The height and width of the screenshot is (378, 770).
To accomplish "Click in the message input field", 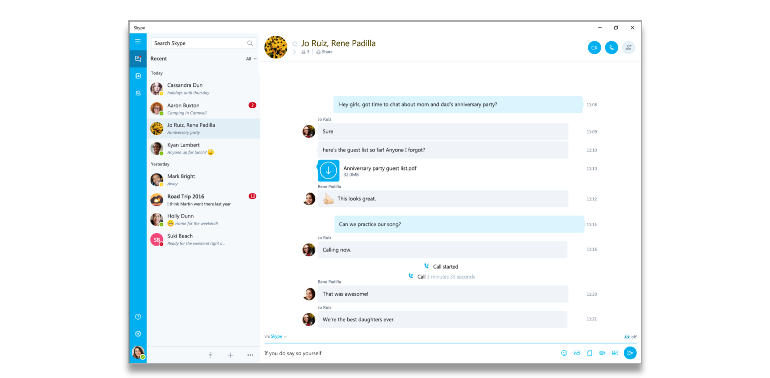I will pyautogui.click(x=410, y=353).
